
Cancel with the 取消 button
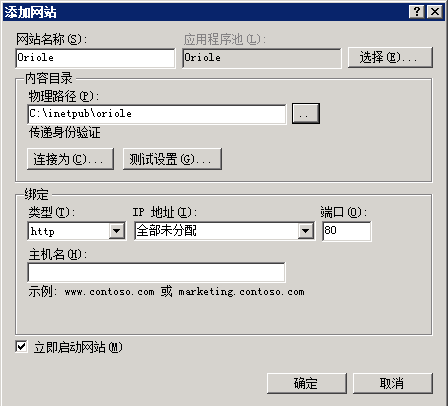coord(393,383)
